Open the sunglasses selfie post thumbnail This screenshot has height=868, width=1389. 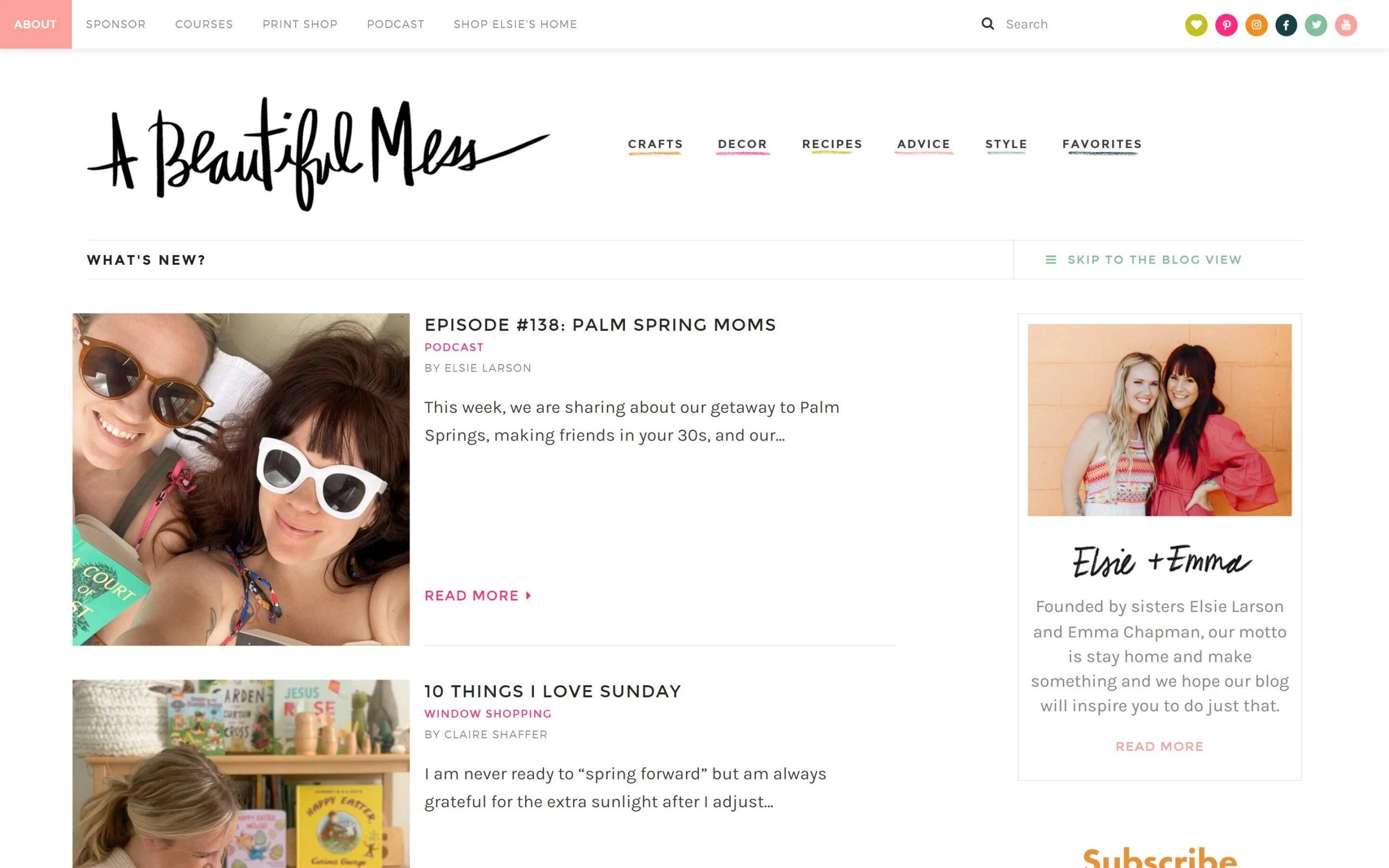[x=241, y=480]
